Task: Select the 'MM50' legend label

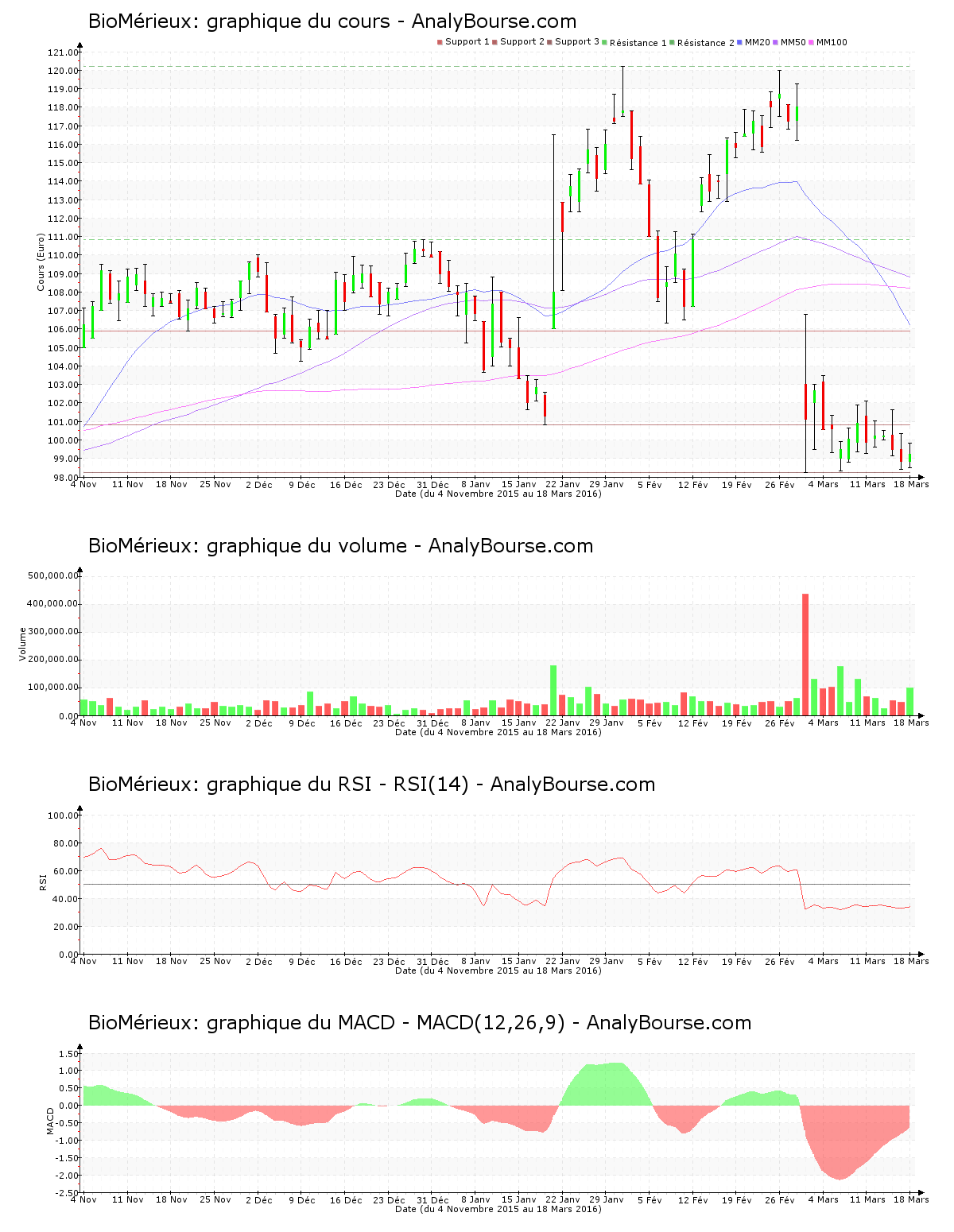Action: pyautogui.click(x=793, y=42)
